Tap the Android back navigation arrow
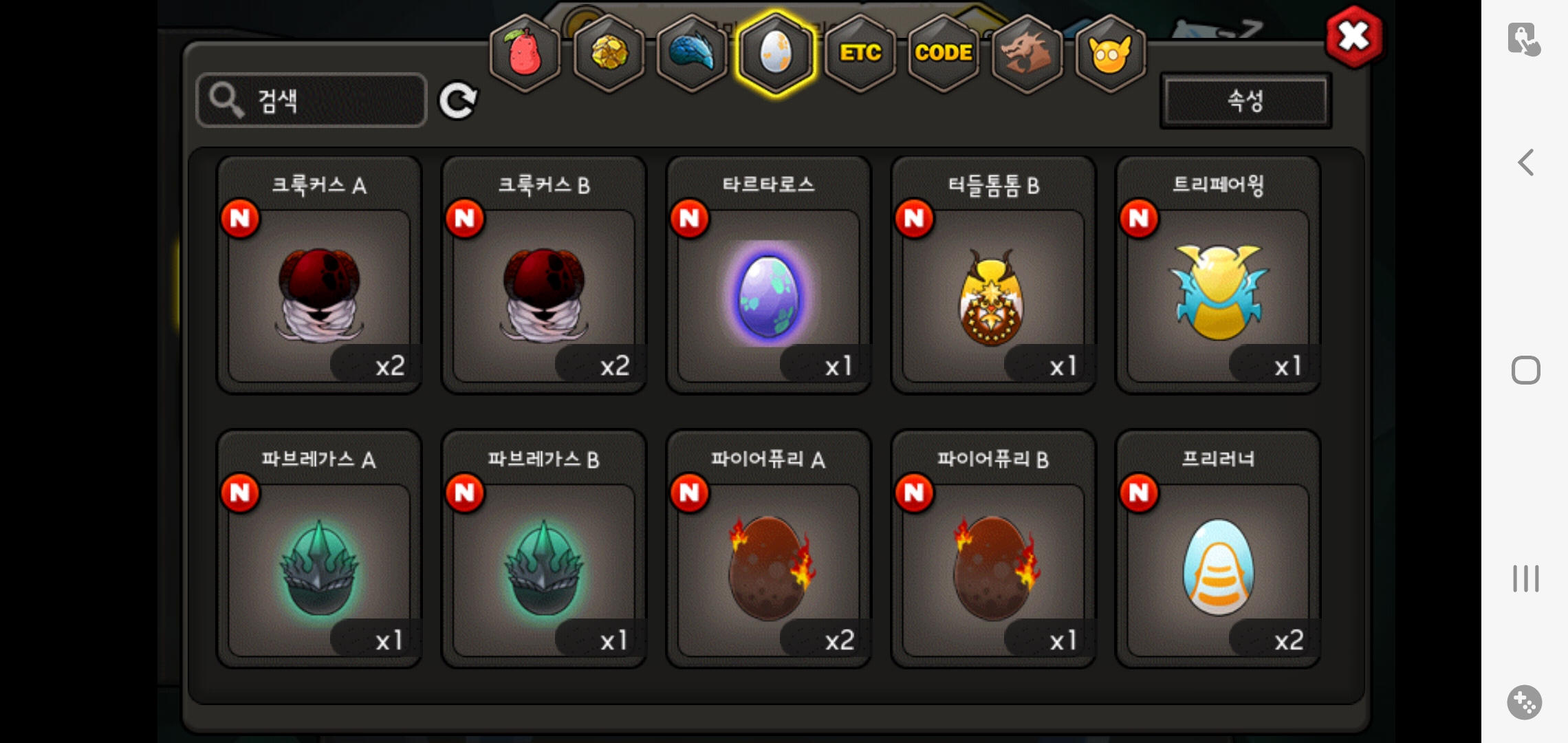 (x=1525, y=162)
